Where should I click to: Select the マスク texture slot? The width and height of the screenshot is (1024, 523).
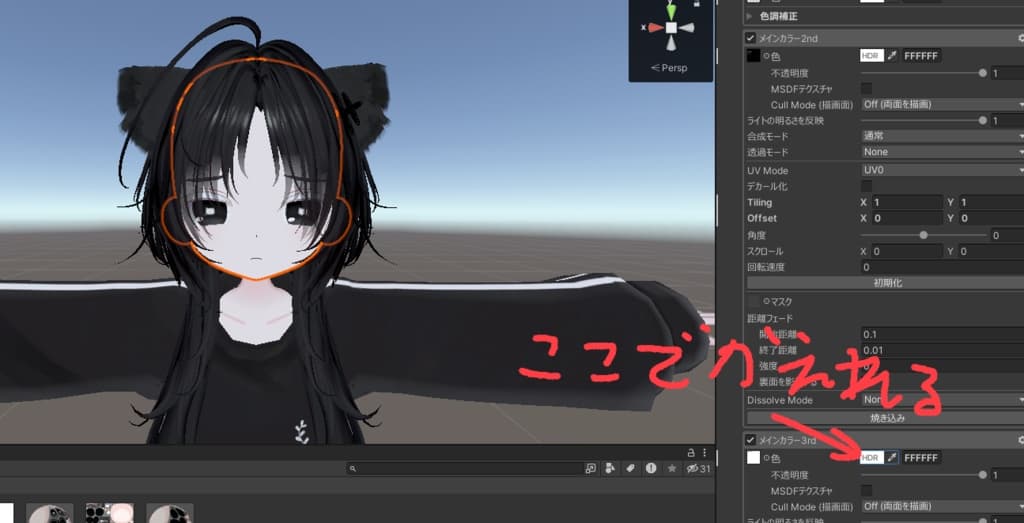click(754, 302)
